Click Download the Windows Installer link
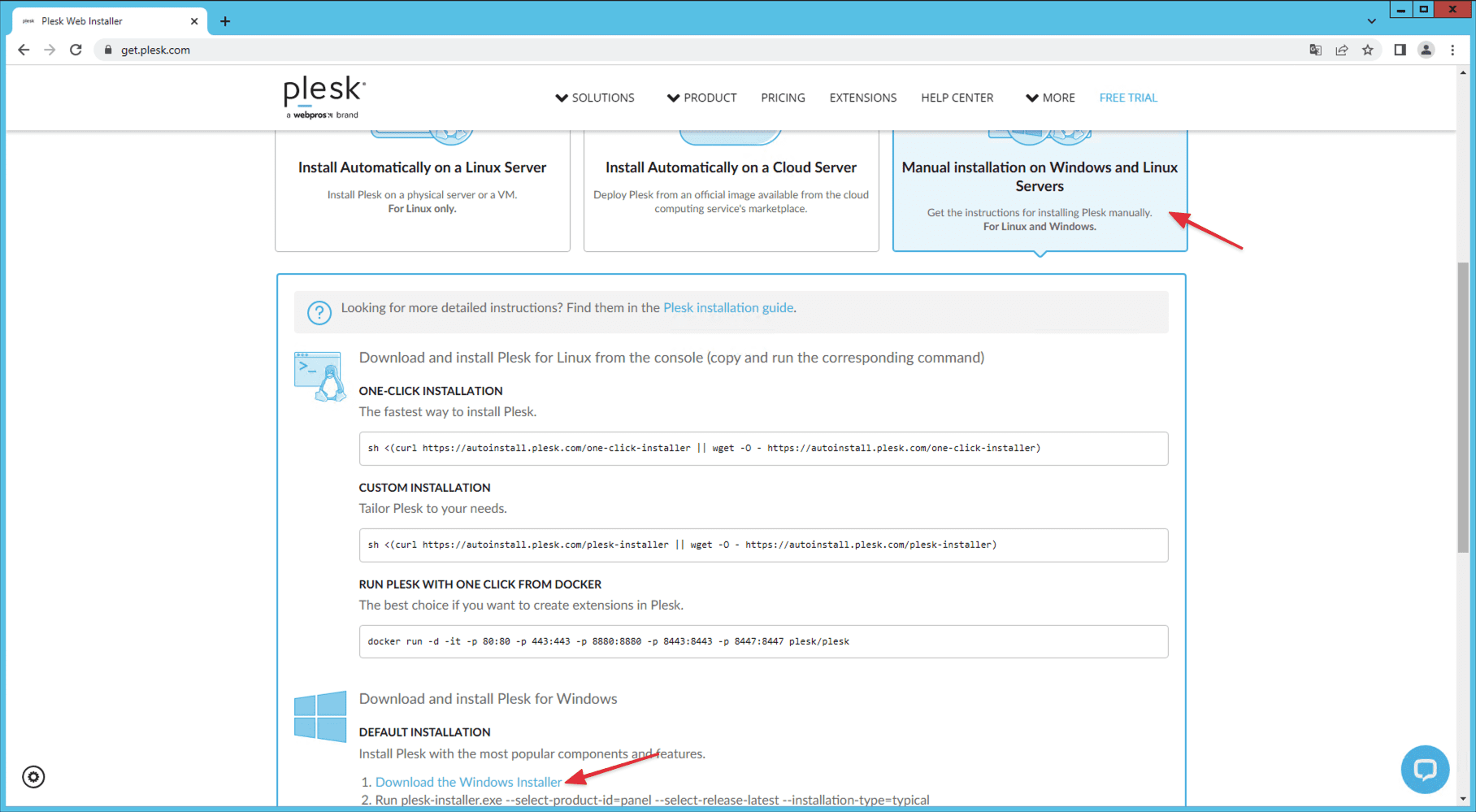The height and width of the screenshot is (812, 1476). pos(468,782)
